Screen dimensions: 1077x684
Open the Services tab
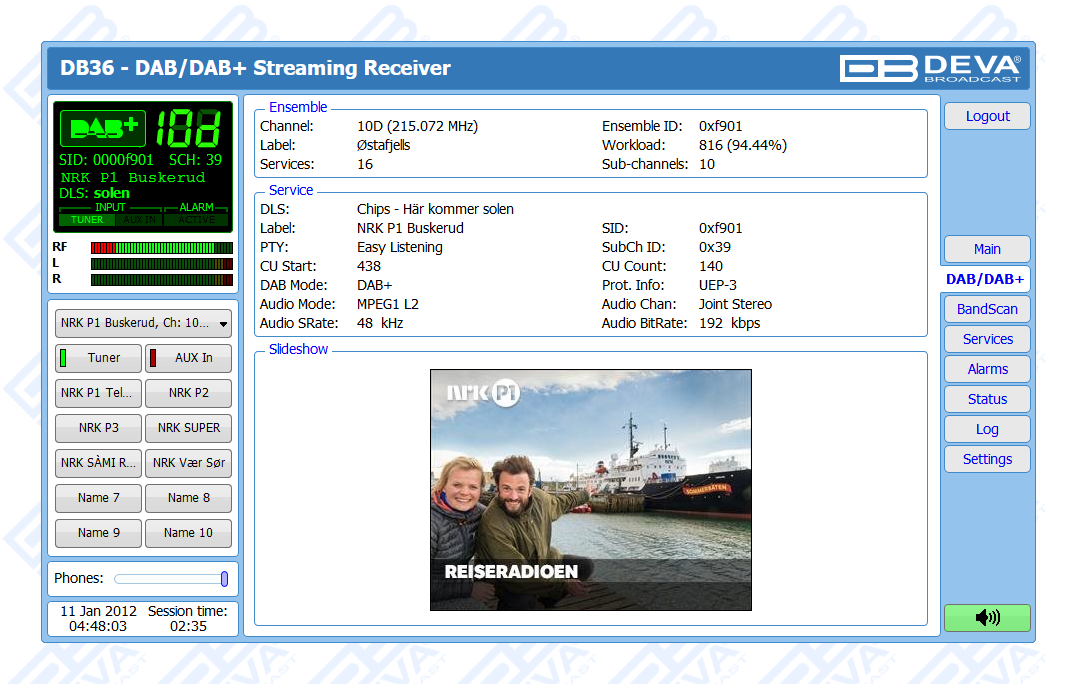pos(986,339)
